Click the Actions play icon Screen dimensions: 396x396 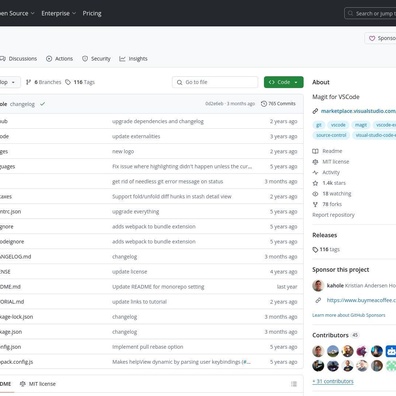click(49, 59)
